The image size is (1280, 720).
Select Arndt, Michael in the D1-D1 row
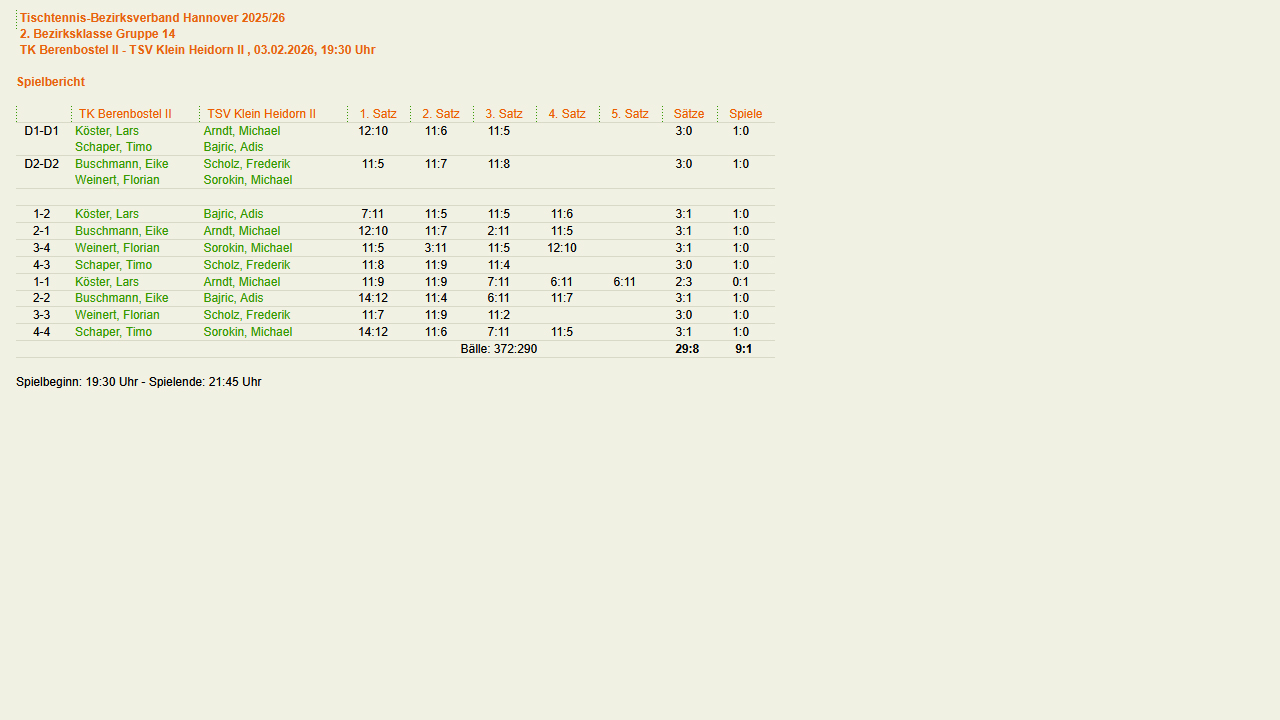[x=241, y=131]
